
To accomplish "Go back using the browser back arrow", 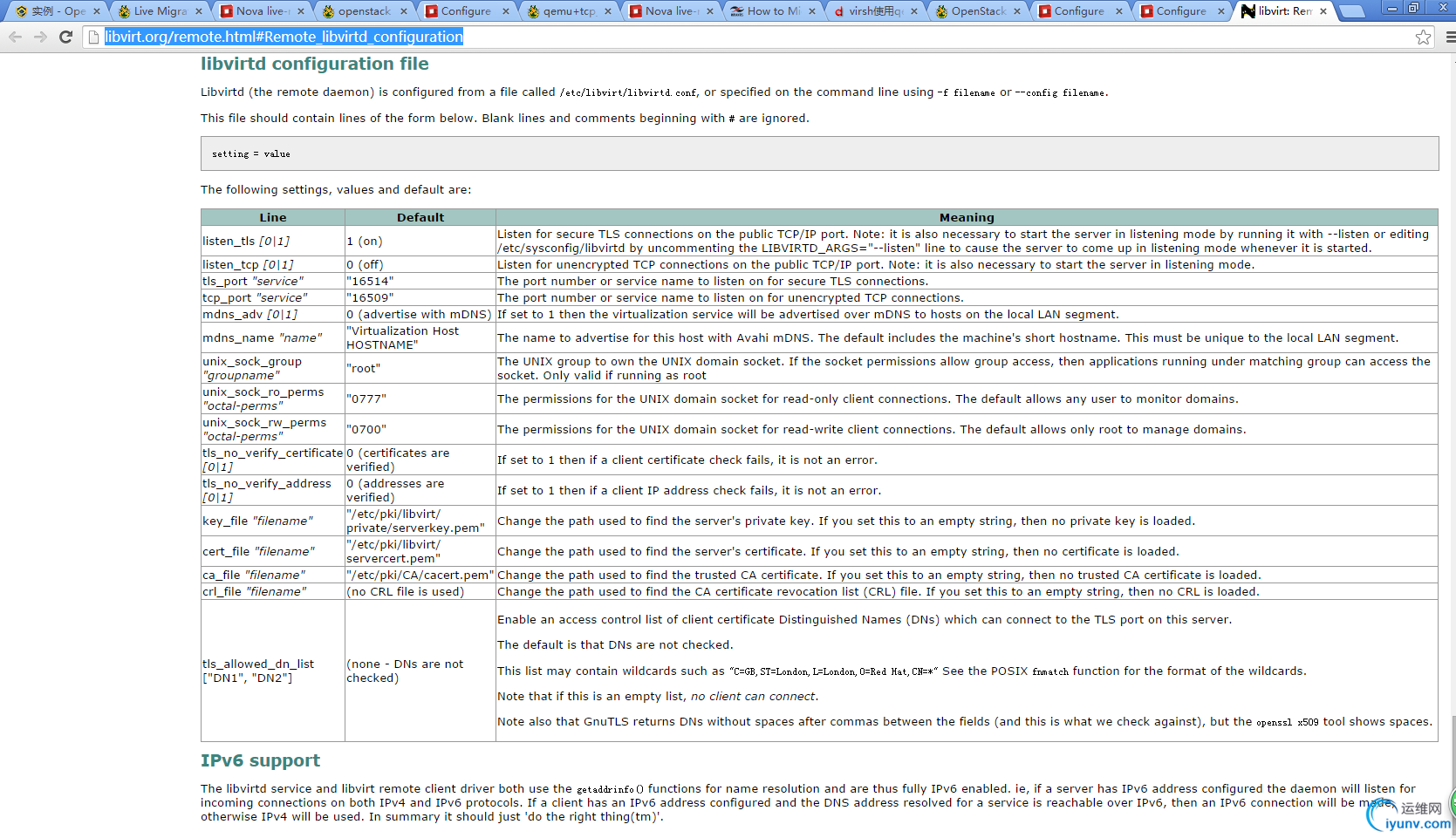I will tap(15, 37).
